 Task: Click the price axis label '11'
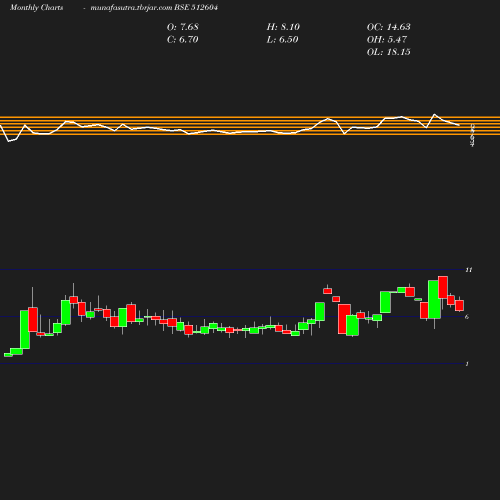pyautogui.click(x=469, y=270)
